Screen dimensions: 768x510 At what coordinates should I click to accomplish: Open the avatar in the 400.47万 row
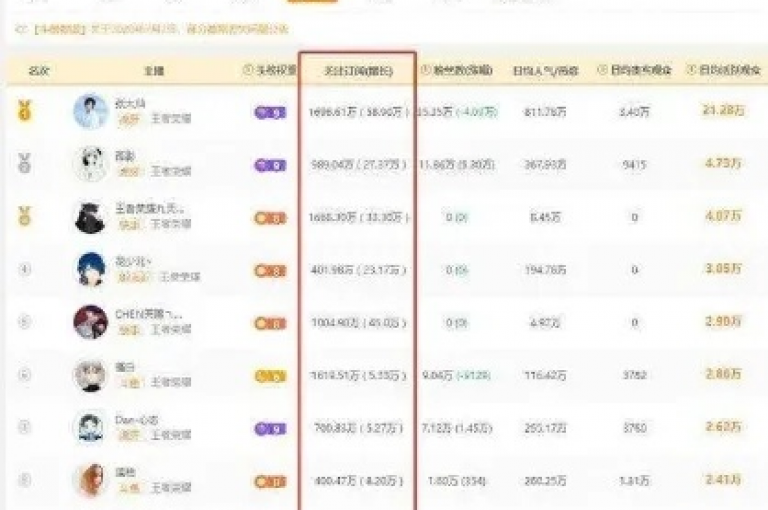[x=90, y=480]
